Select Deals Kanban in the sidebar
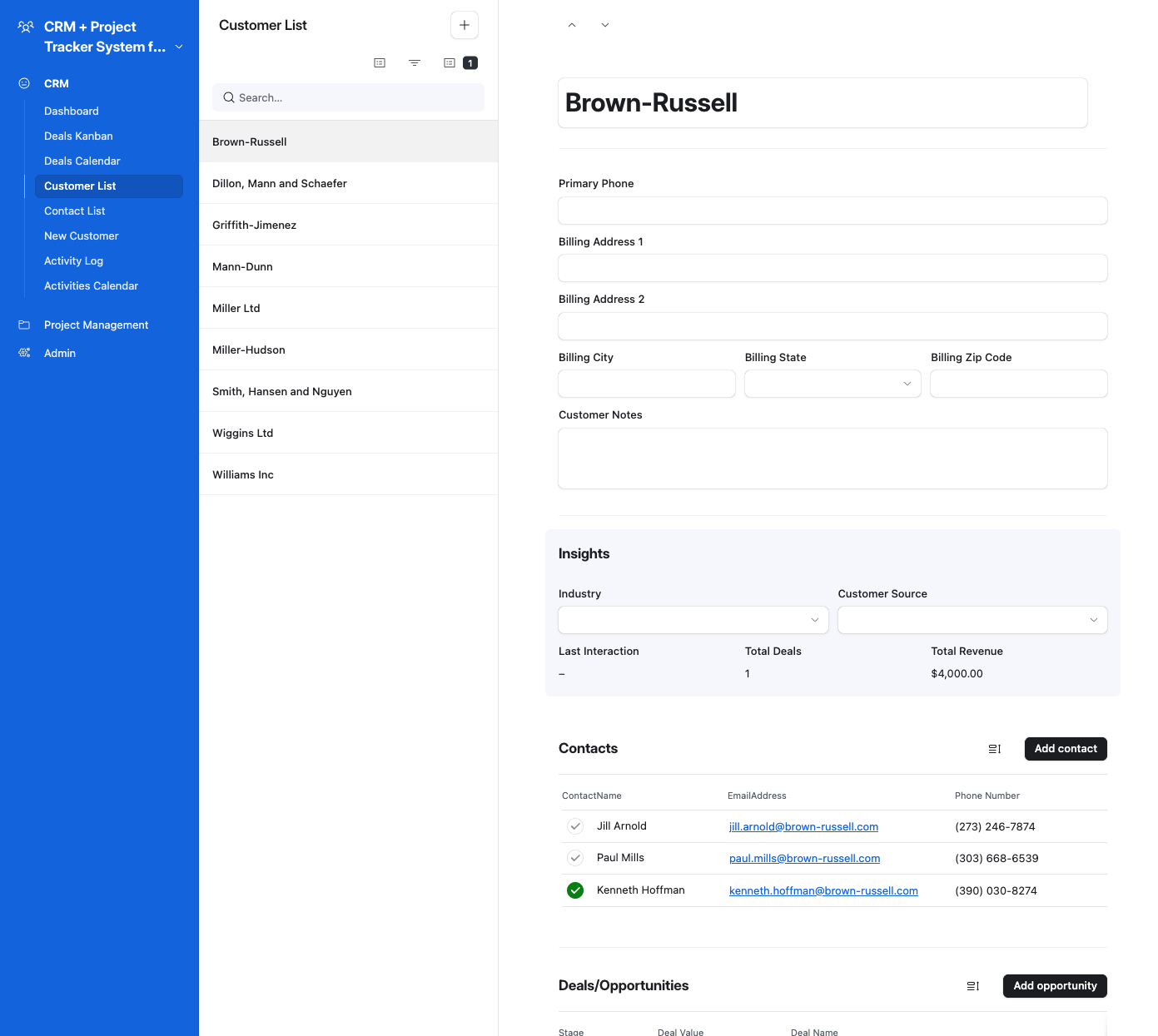The height and width of the screenshot is (1036, 1158). click(x=78, y=136)
